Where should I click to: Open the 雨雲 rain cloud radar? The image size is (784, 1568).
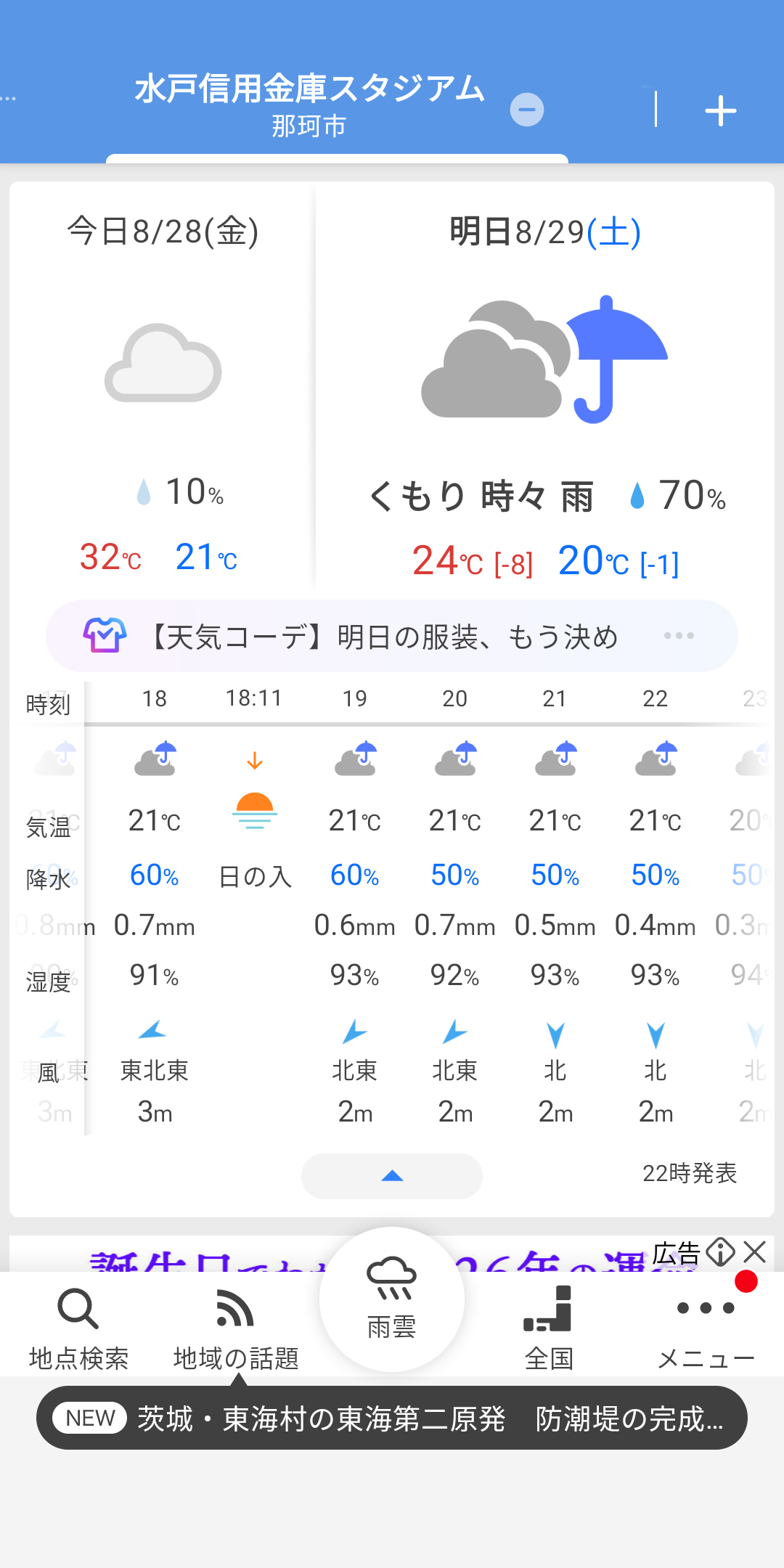pyautogui.click(x=391, y=1299)
